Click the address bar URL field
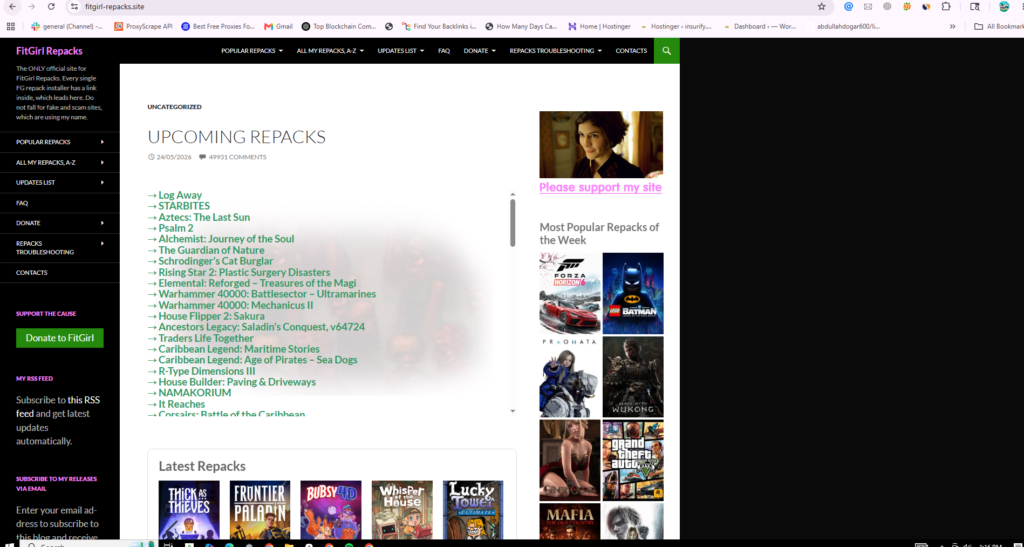This screenshot has height=547, width=1024. click(444, 7)
